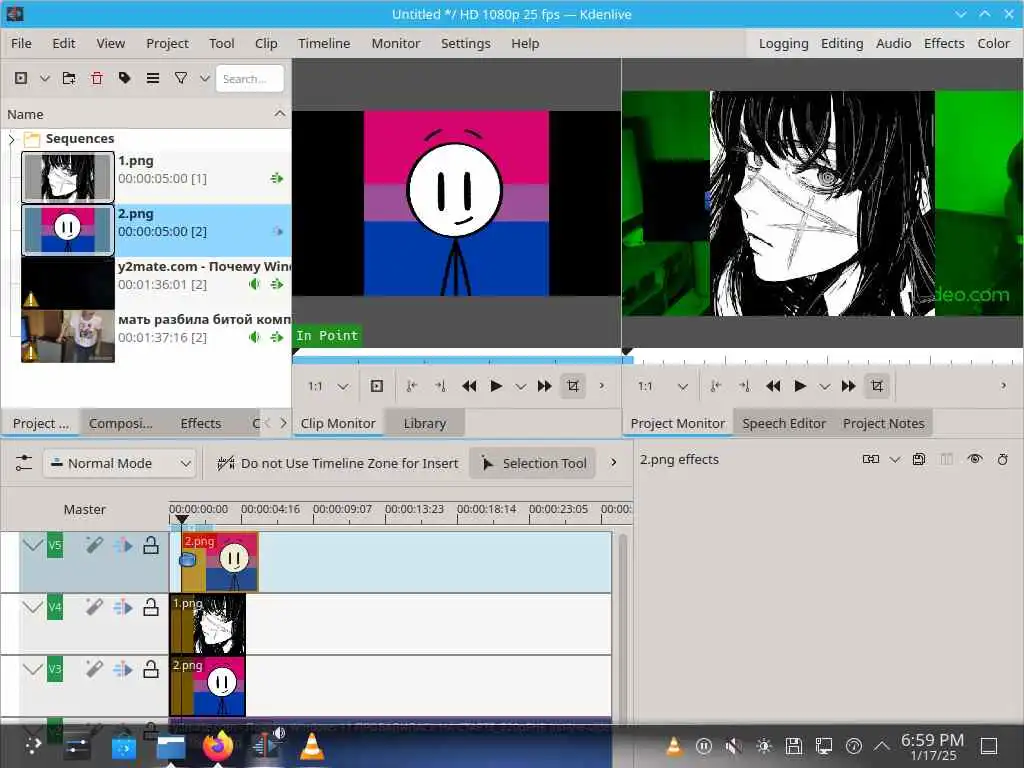Click the Add Clip or Folder icon in bin
Screen dimensions: 1024x768
click(21, 78)
